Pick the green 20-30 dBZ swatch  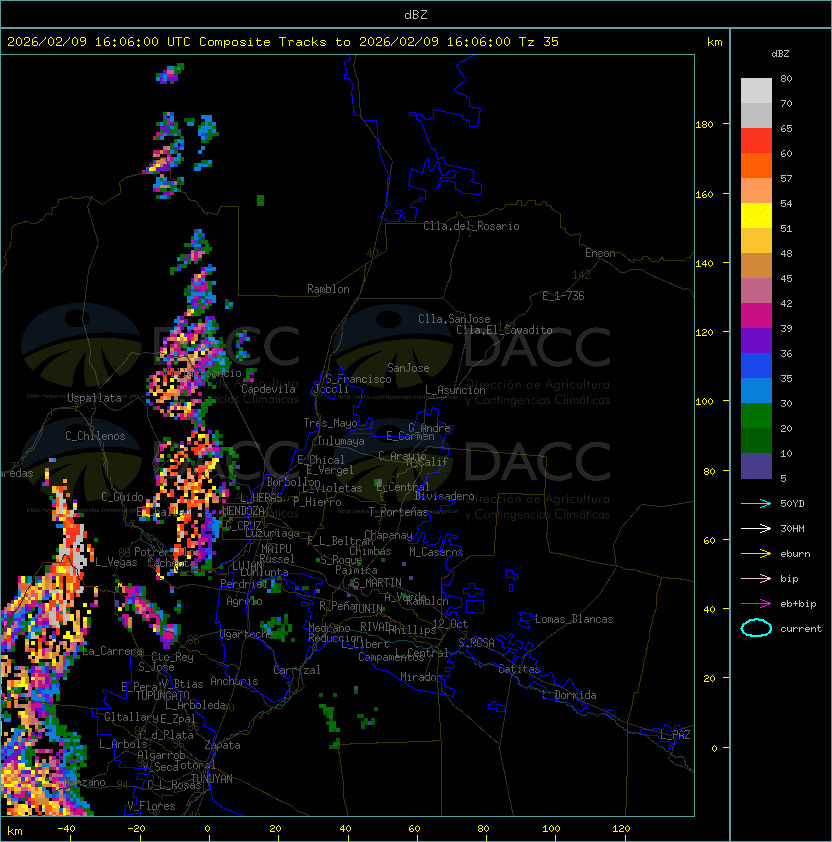[756, 416]
